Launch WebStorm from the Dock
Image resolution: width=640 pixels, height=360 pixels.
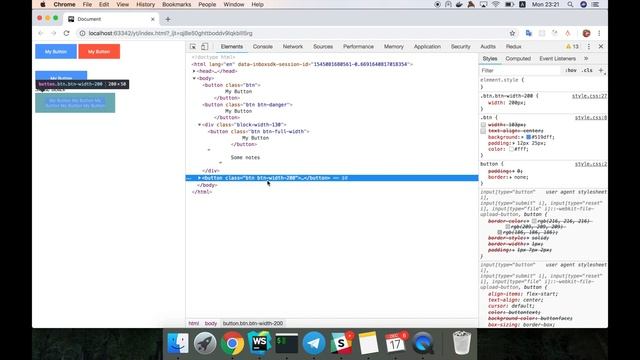[x=259, y=342]
